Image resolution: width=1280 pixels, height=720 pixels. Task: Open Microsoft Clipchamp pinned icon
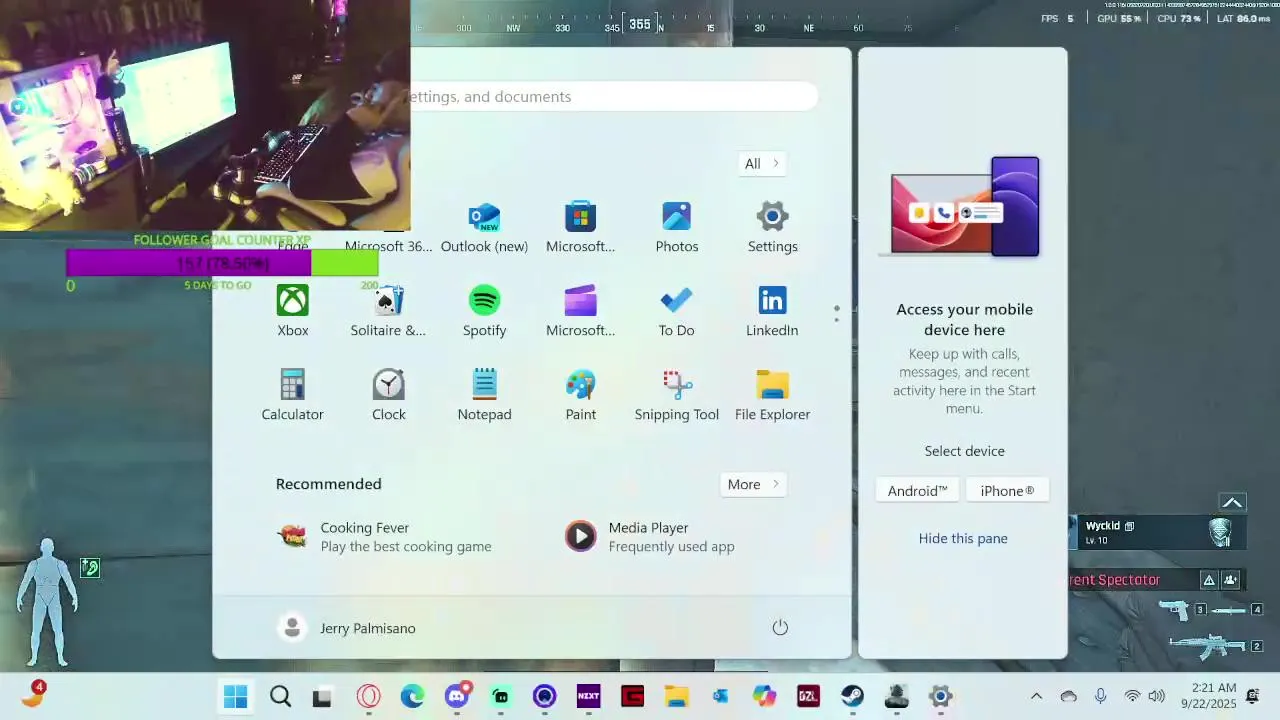(580, 312)
